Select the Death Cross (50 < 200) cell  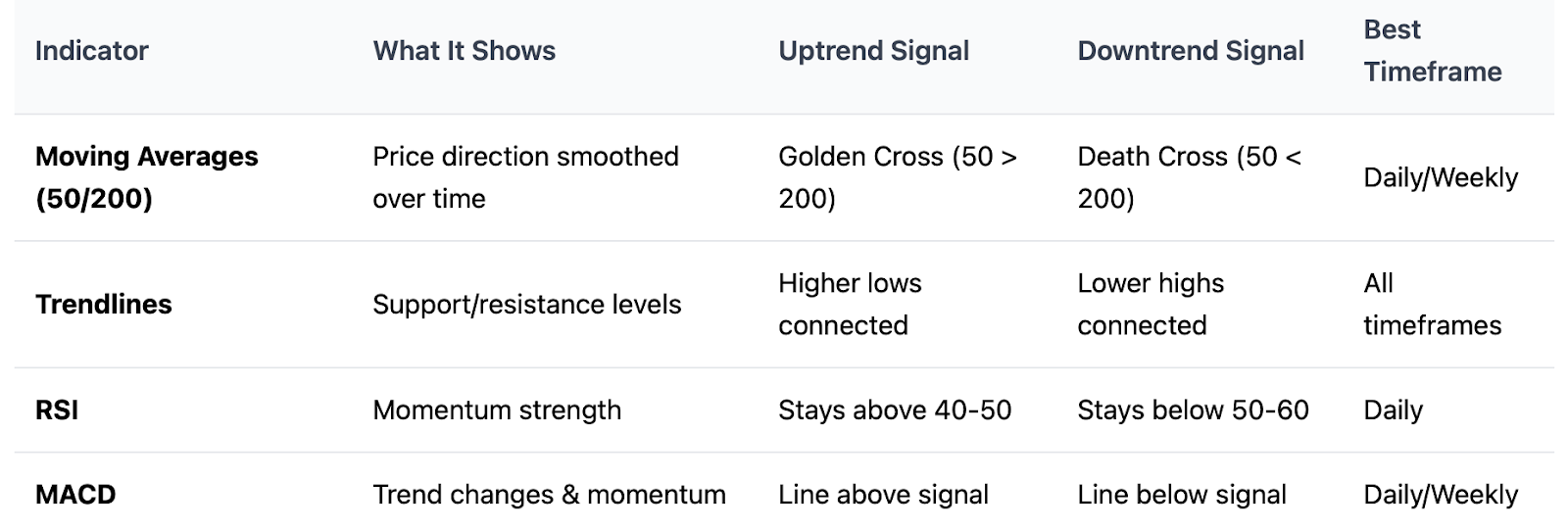pos(1189,177)
